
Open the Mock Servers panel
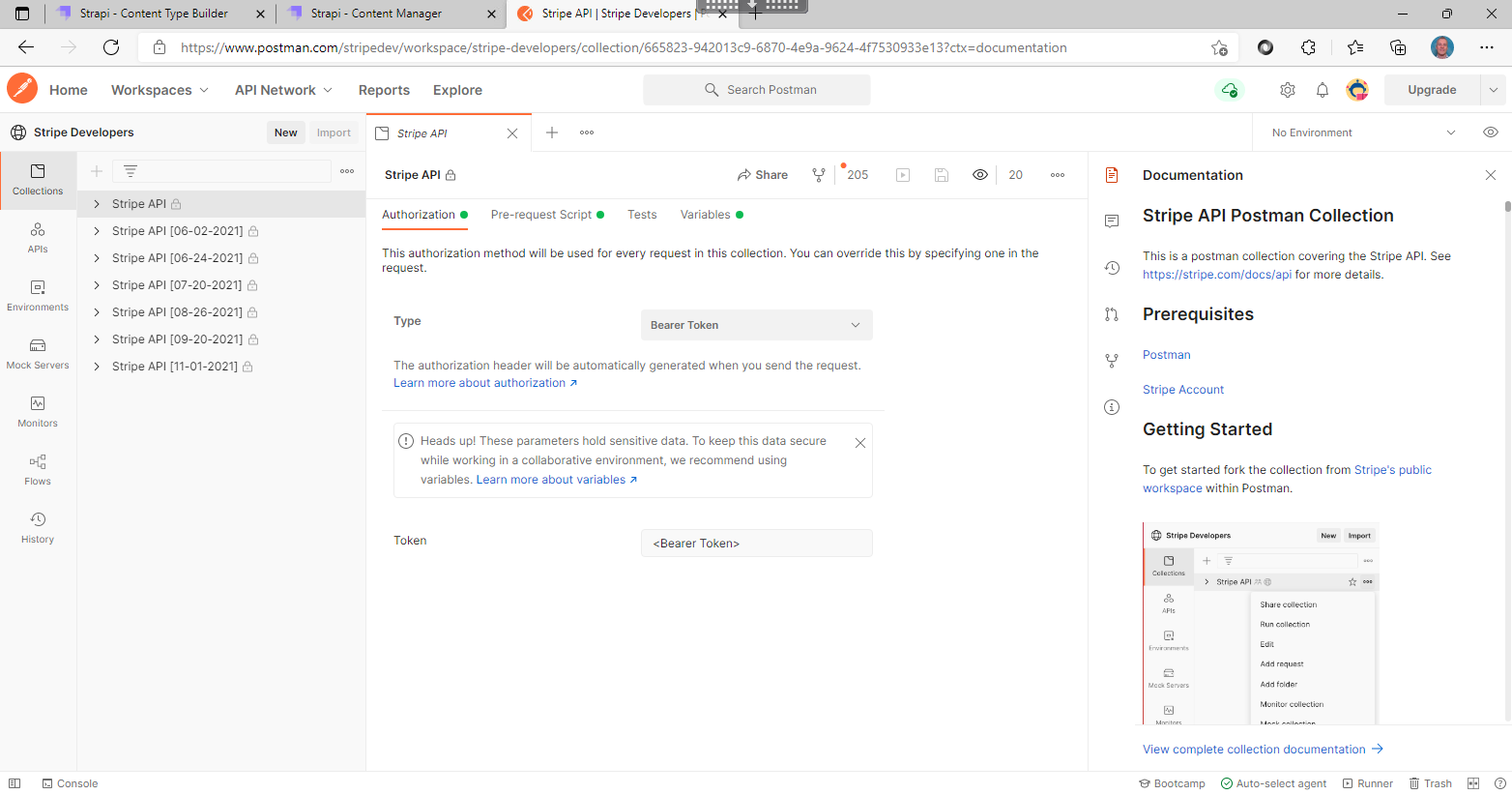[x=38, y=354]
